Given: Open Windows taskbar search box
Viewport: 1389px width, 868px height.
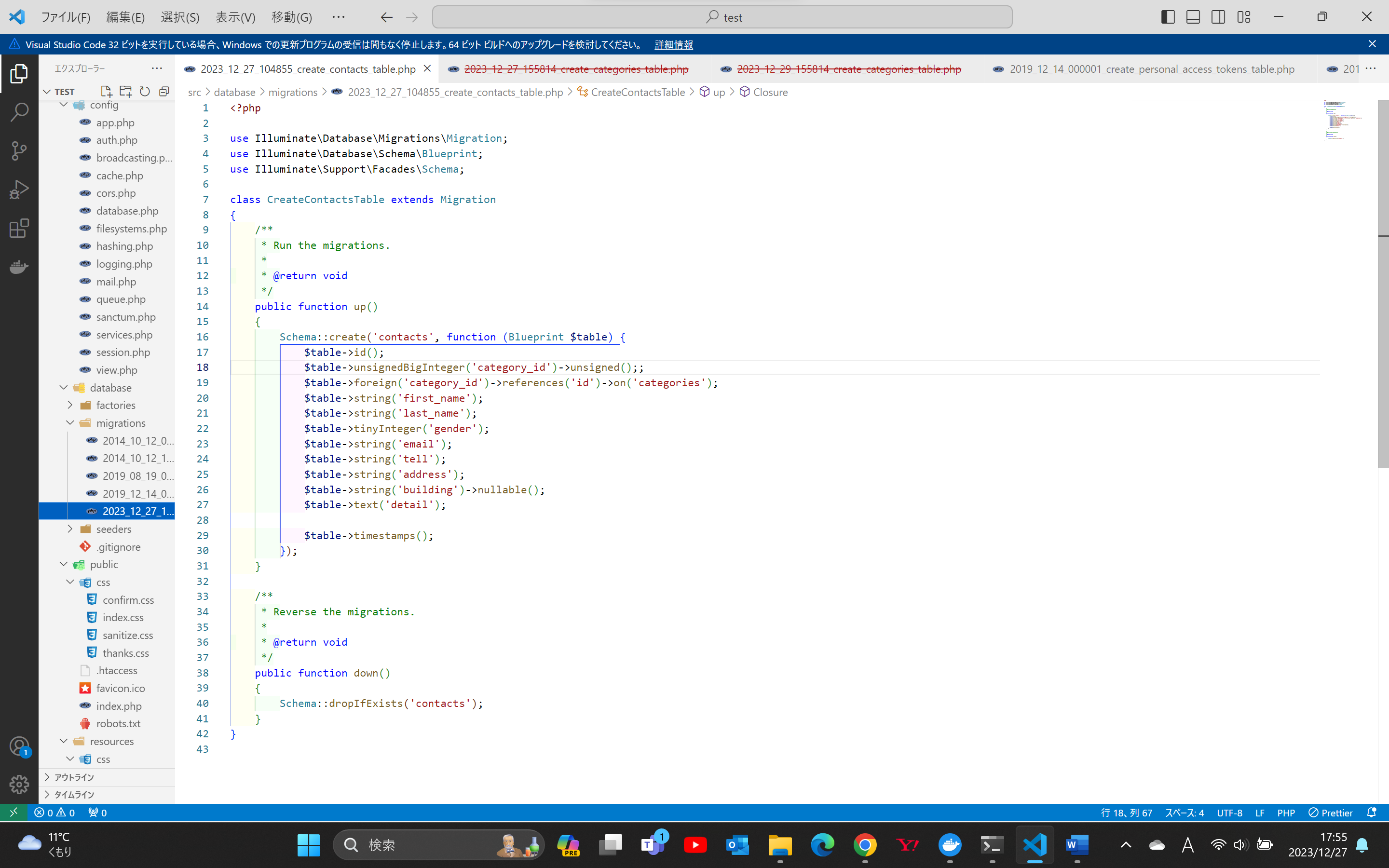Looking at the screenshot, I should 438,844.
